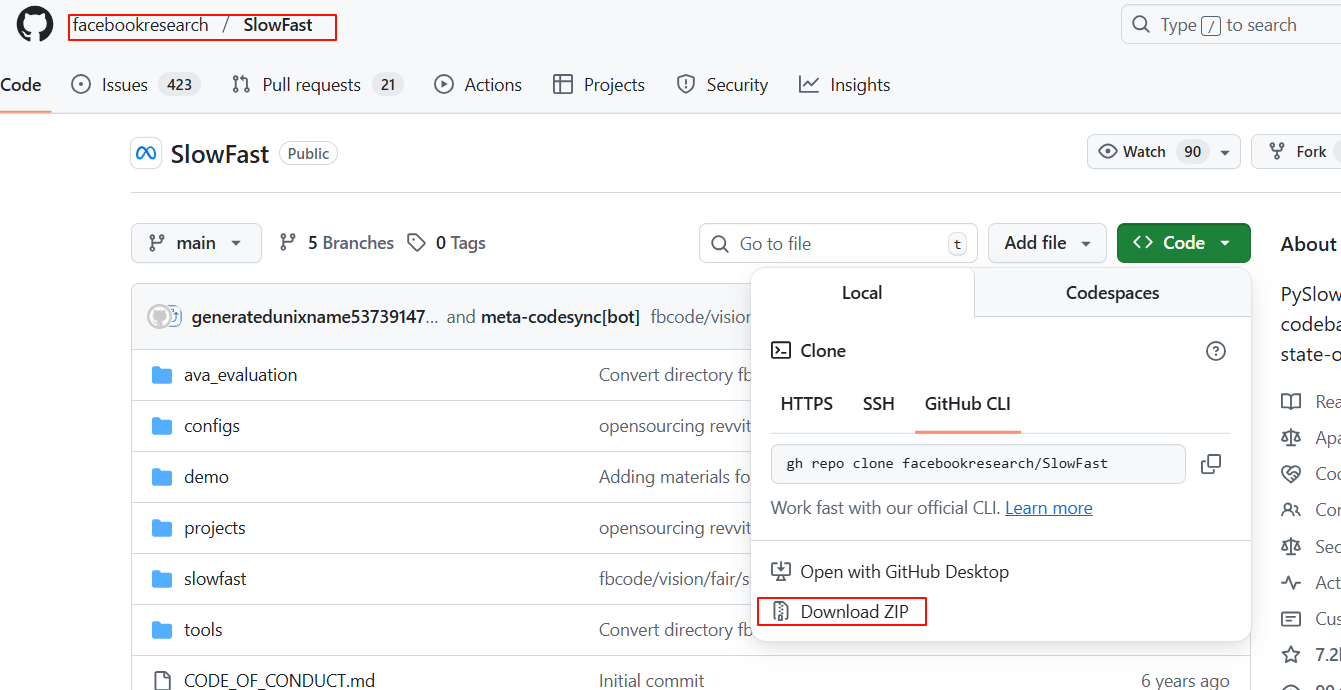This screenshot has height=690, width=1341.
Task: Click the Issues count badge 423
Action: (x=179, y=85)
